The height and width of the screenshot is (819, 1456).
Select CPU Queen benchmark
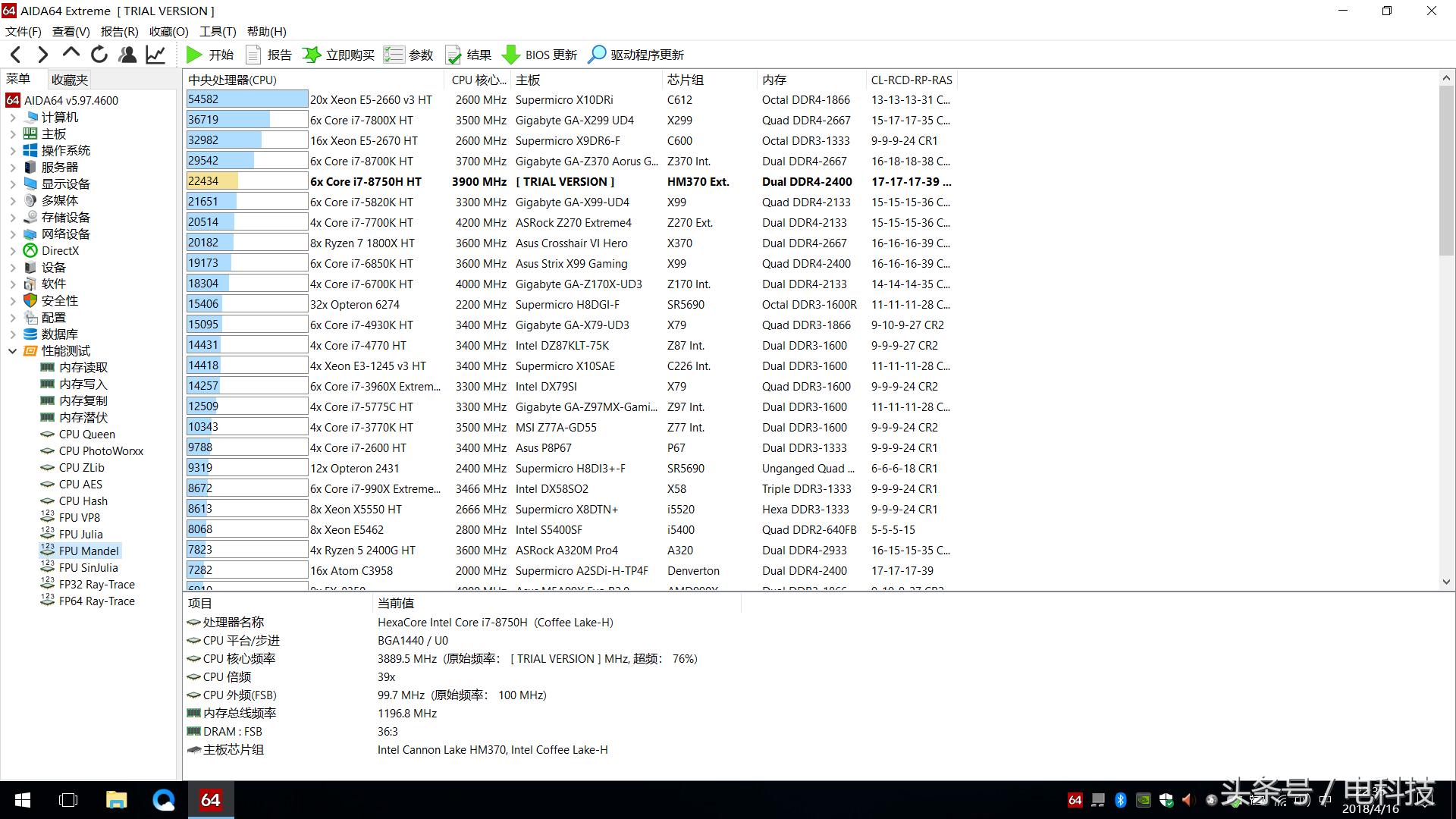click(x=86, y=435)
